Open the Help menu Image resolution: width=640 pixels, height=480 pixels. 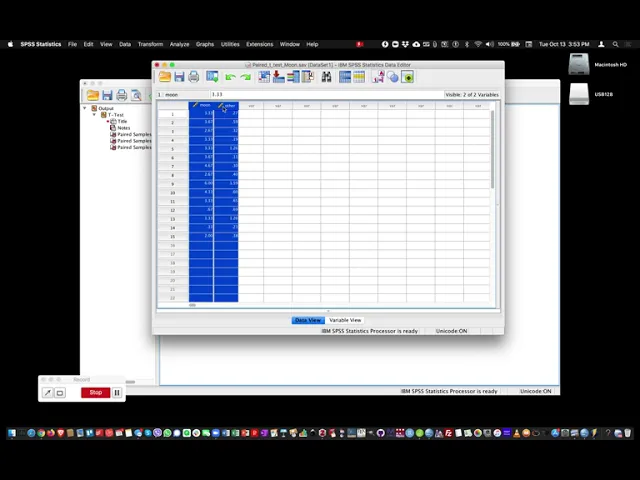point(312,44)
